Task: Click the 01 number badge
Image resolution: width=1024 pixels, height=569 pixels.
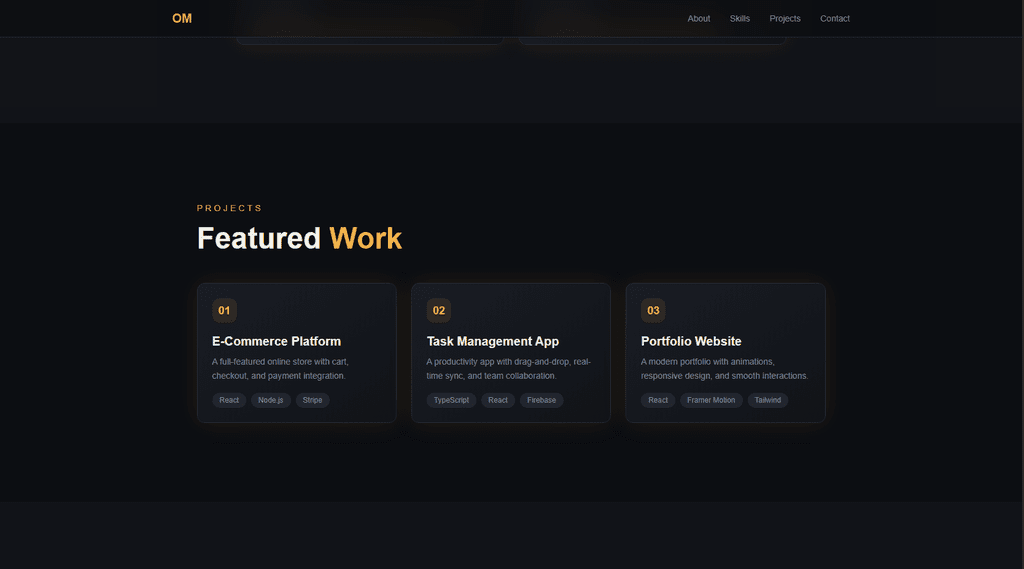Action: pos(224,310)
